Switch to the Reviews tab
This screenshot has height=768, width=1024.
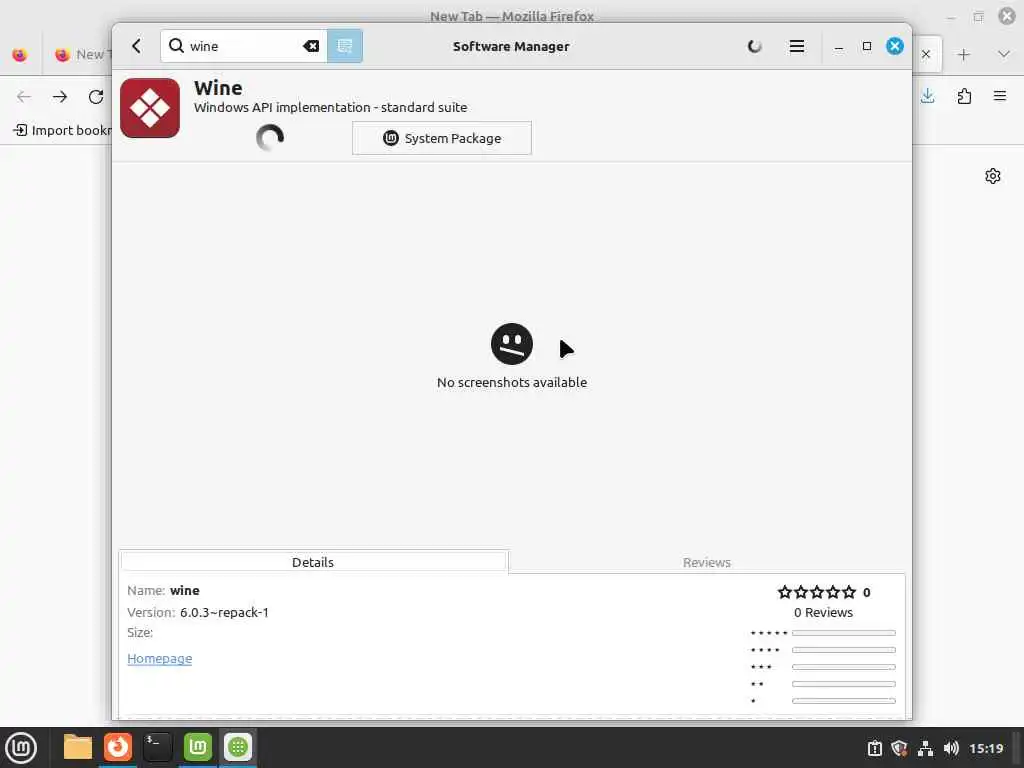coord(707,562)
